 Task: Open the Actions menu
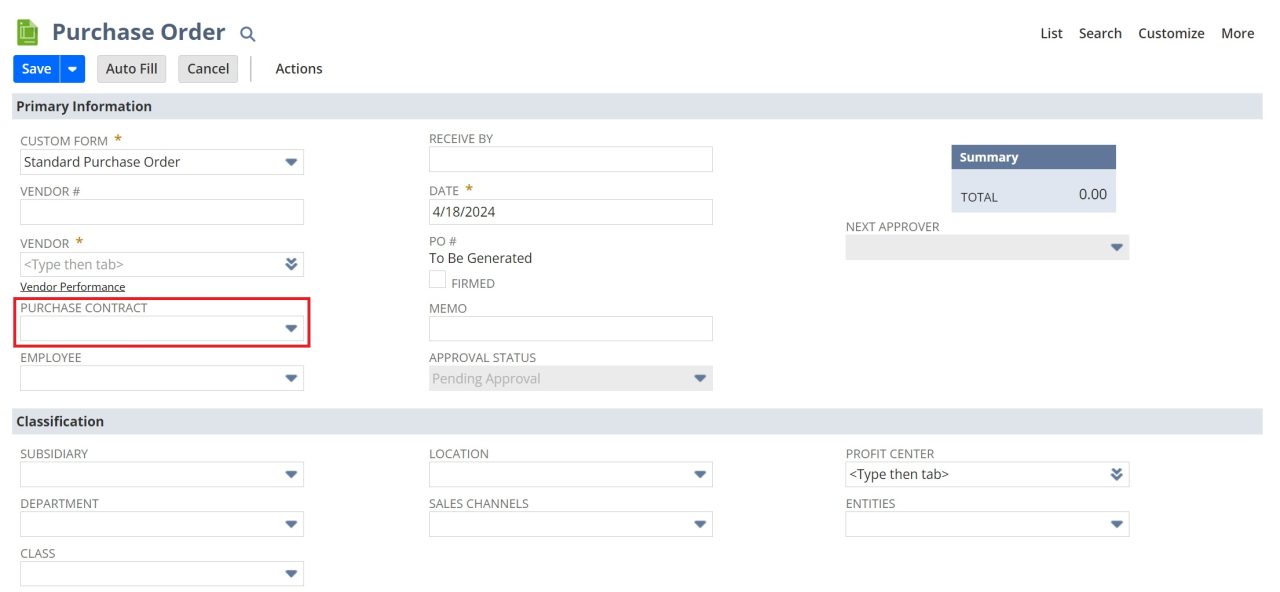point(298,68)
